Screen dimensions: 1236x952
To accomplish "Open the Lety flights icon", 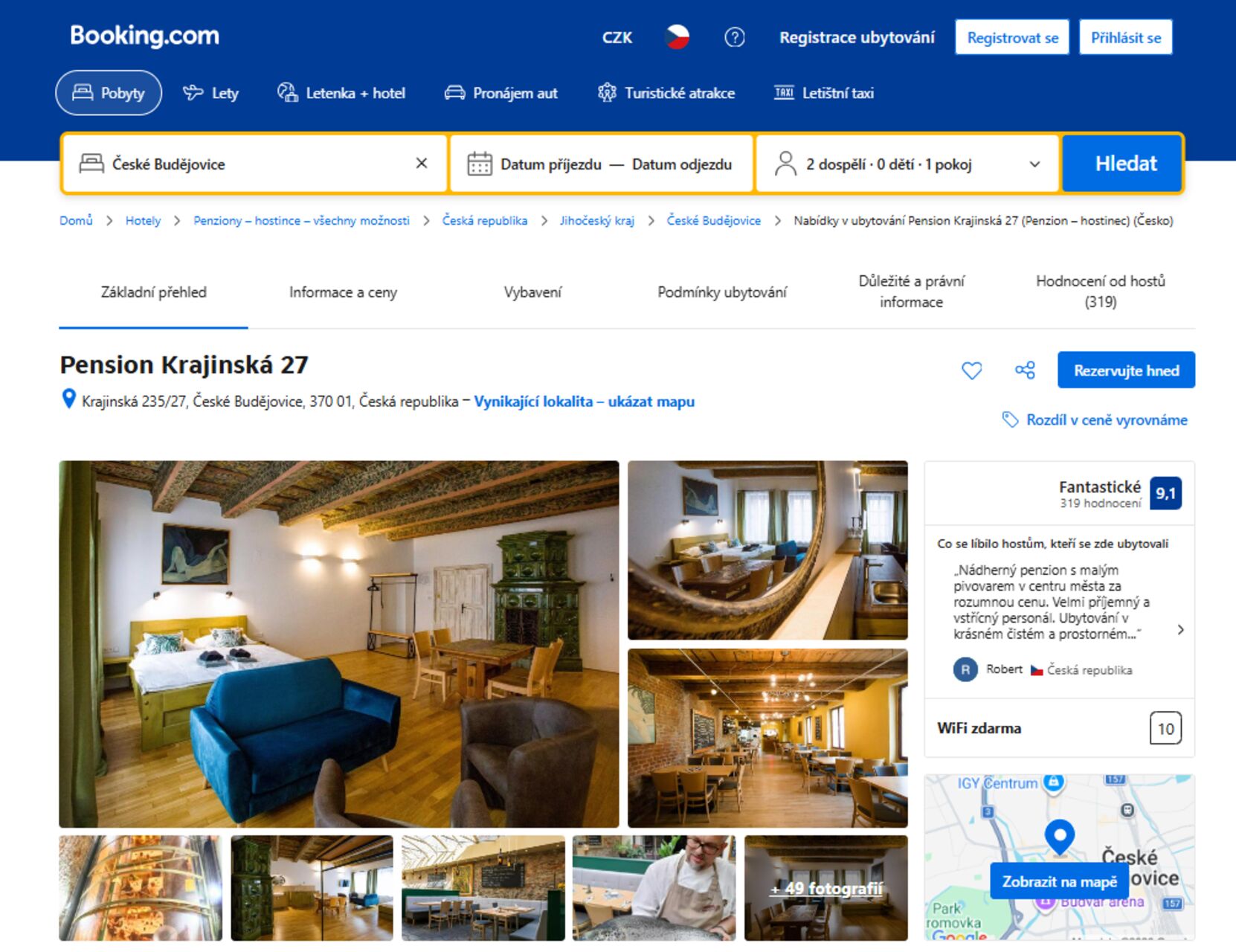I will 194,92.
